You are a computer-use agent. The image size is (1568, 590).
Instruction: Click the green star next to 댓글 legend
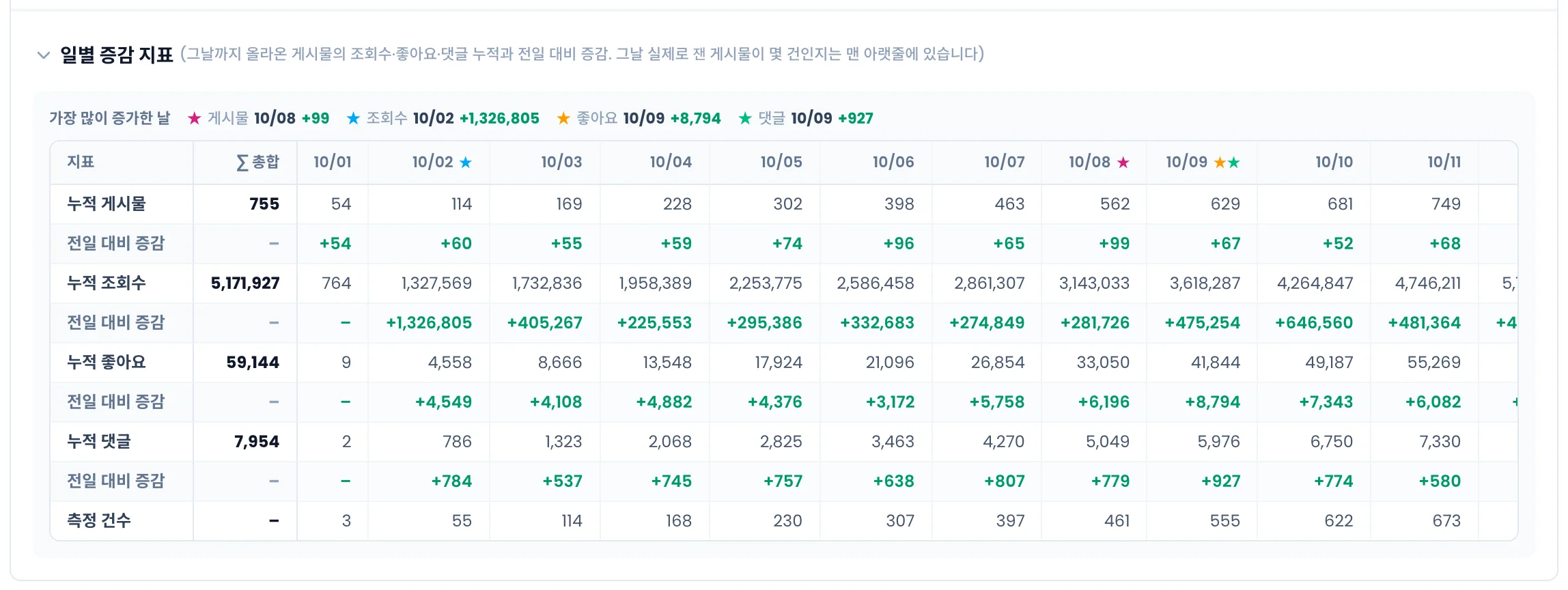(745, 118)
